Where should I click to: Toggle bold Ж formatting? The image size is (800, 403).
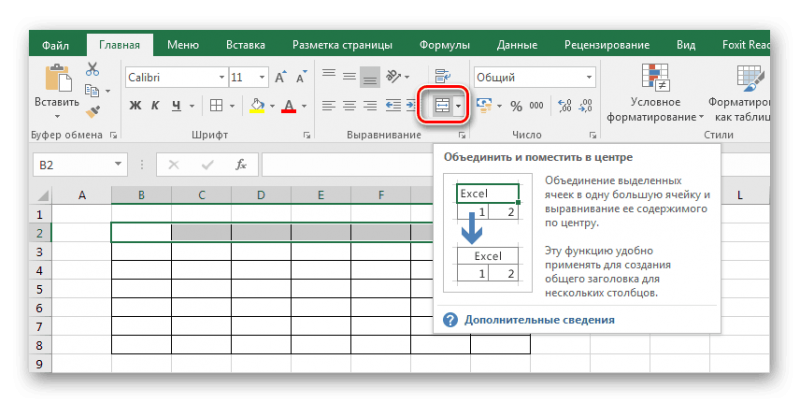tap(135, 106)
